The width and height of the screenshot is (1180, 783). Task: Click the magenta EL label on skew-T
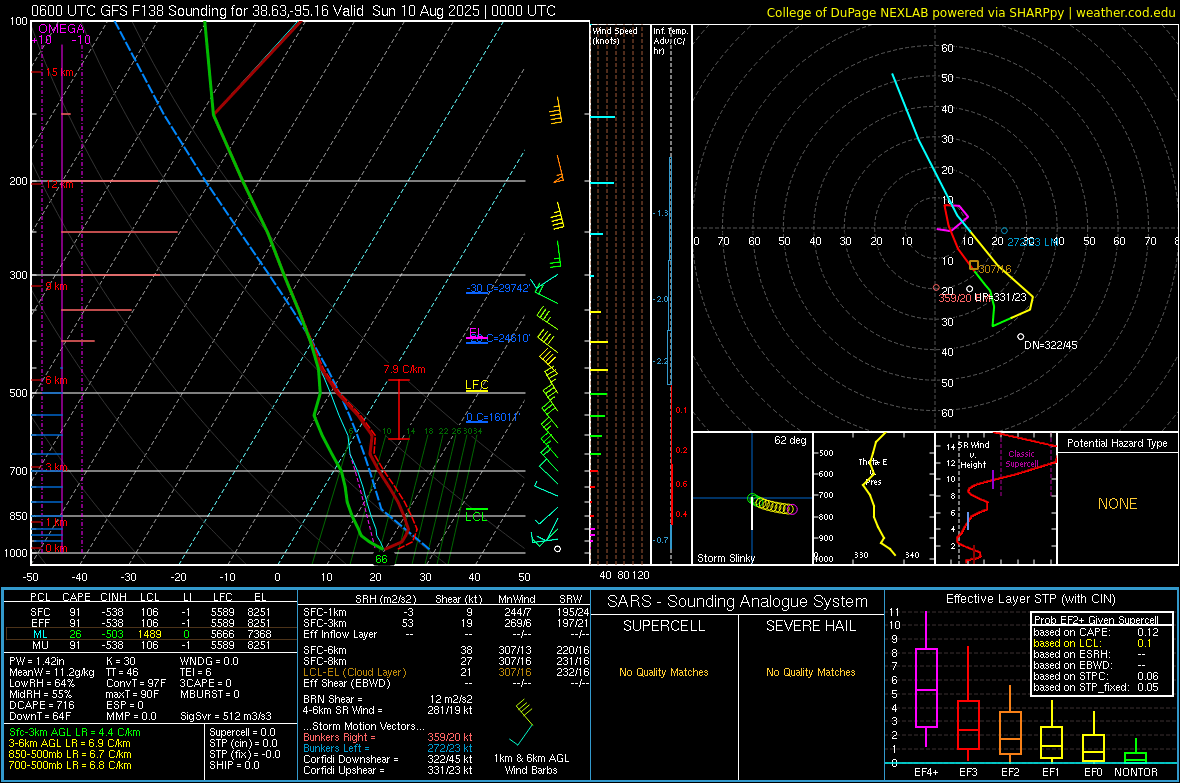click(x=475, y=332)
